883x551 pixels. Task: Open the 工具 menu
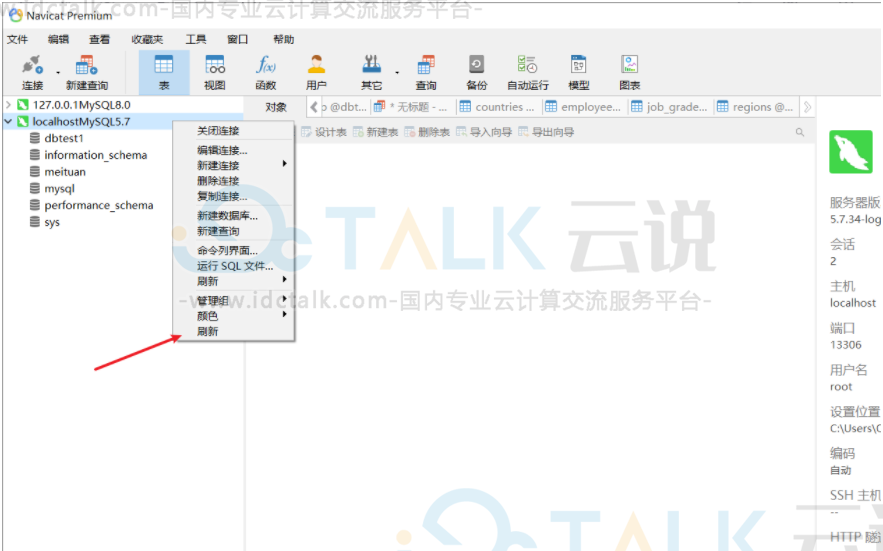pos(196,39)
